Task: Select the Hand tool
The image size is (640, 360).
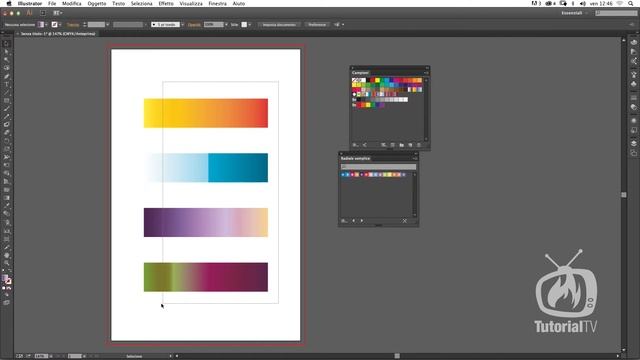Action: click(x=7, y=255)
